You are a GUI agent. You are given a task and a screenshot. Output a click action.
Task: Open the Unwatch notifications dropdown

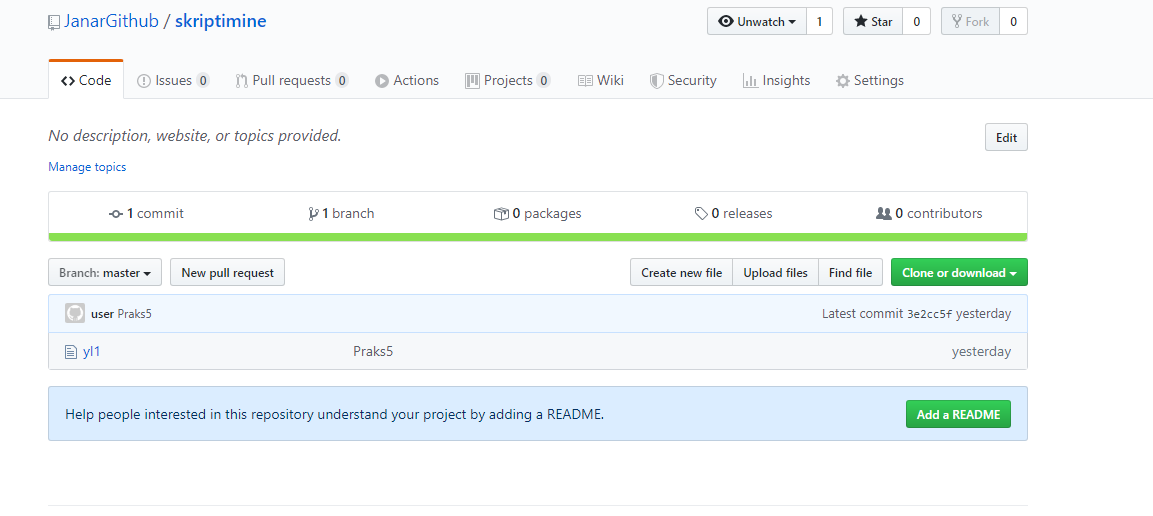[757, 21]
